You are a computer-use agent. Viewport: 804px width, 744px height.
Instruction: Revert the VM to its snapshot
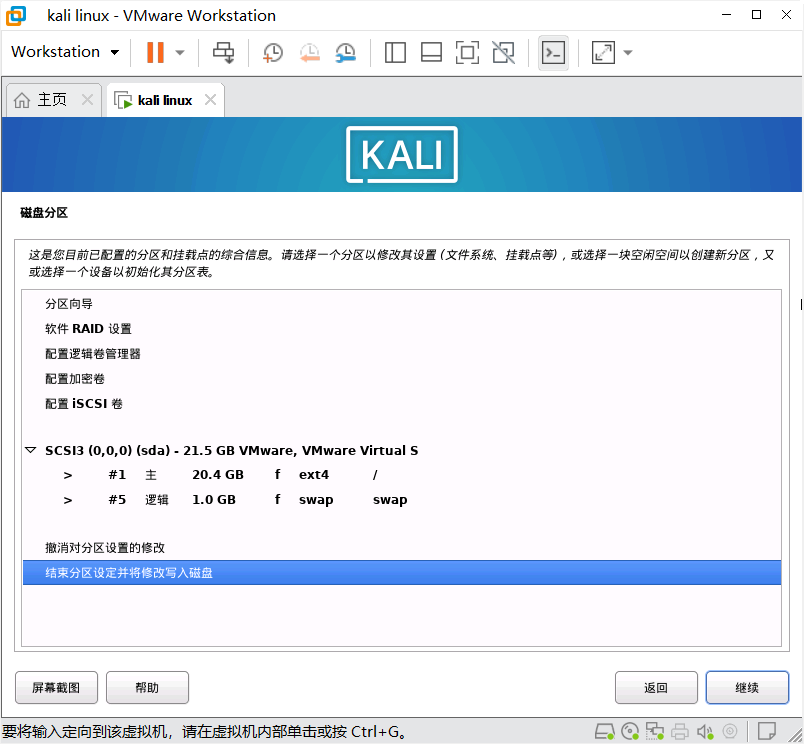[x=307, y=52]
